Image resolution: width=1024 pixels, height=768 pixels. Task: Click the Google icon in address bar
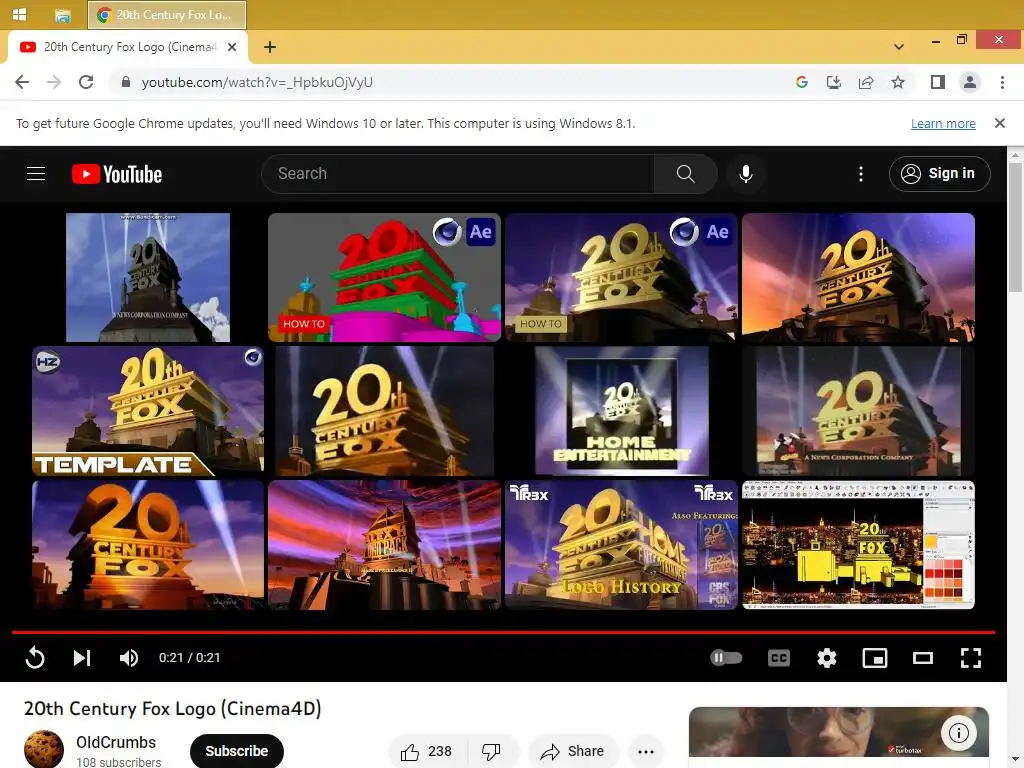[x=802, y=82]
